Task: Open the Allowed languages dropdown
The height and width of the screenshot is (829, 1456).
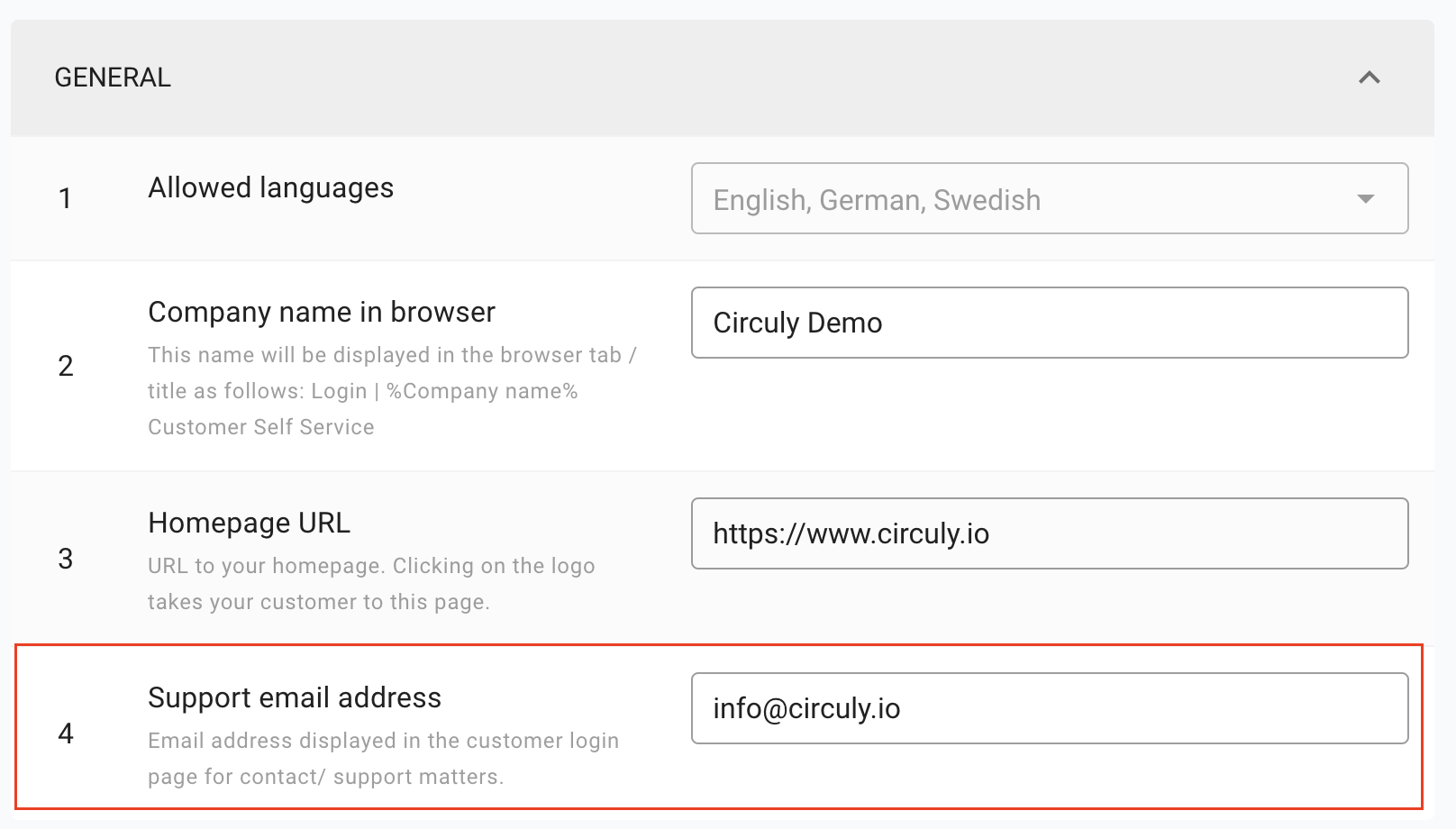Action: [1050, 198]
